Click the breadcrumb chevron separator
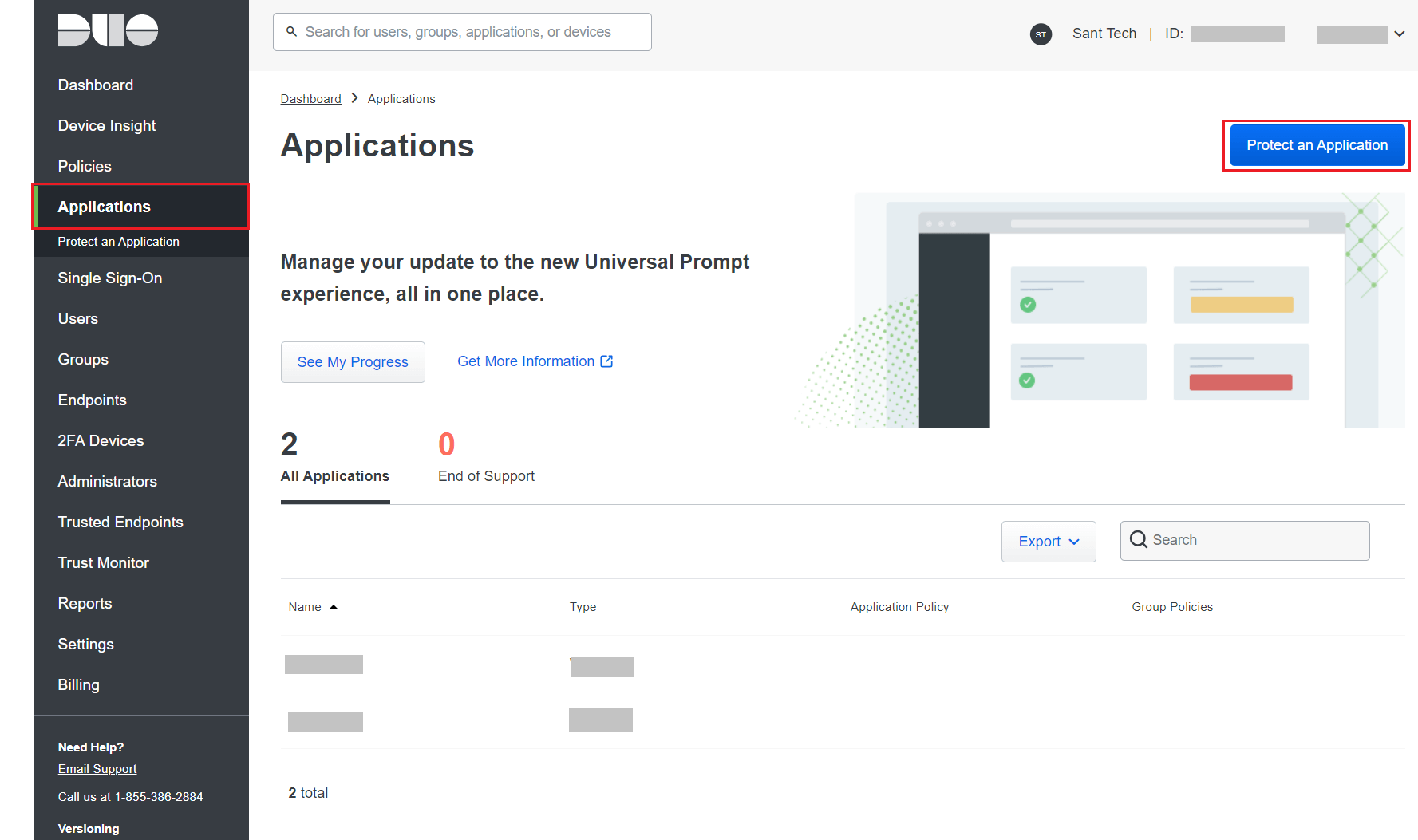The width and height of the screenshot is (1418, 840). [354, 98]
